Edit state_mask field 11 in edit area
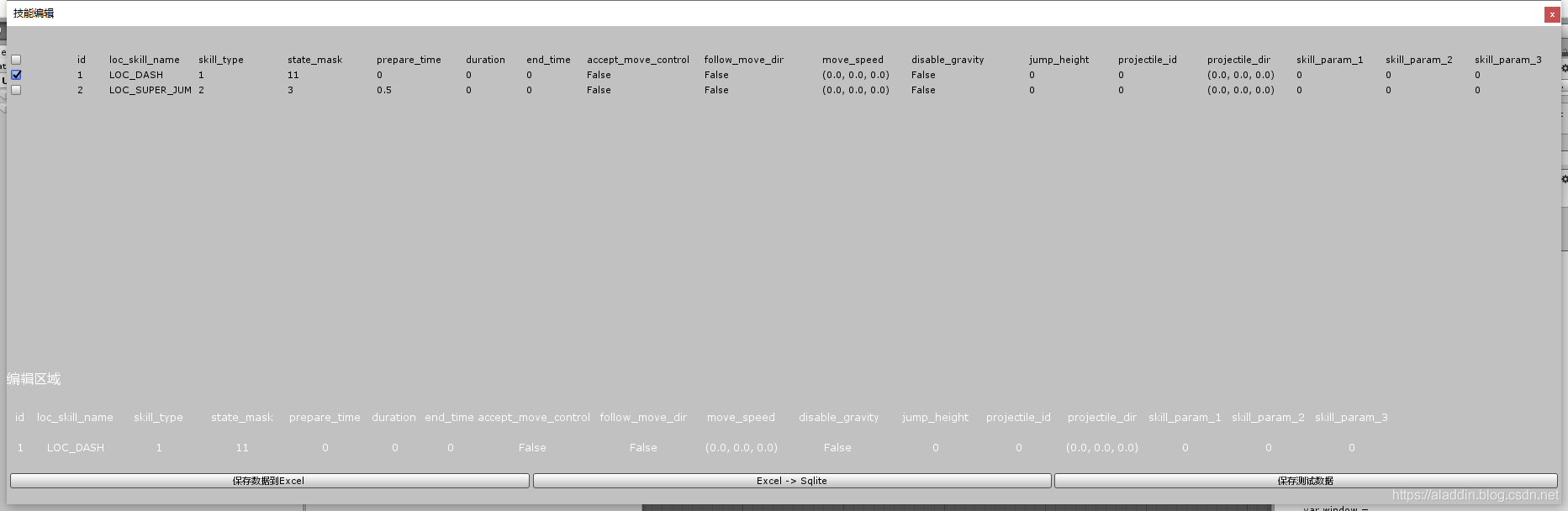Viewport: 1568px width, 511px height. click(x=242, y=448)
